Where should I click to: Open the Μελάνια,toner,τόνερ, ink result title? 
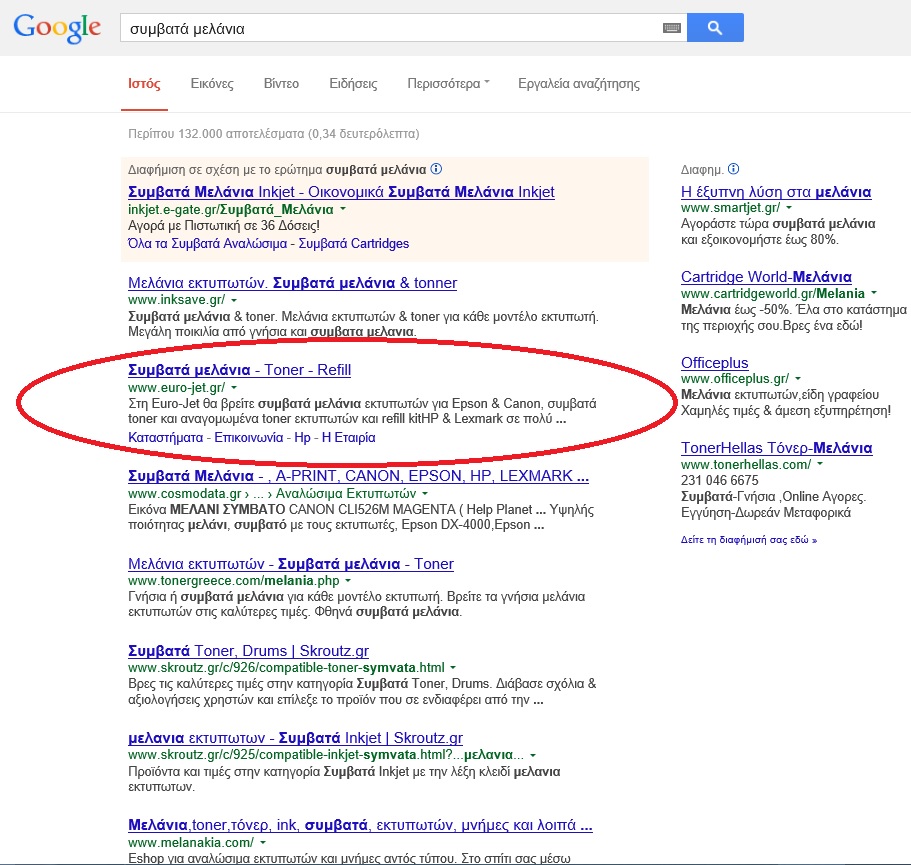coord(360,825)
